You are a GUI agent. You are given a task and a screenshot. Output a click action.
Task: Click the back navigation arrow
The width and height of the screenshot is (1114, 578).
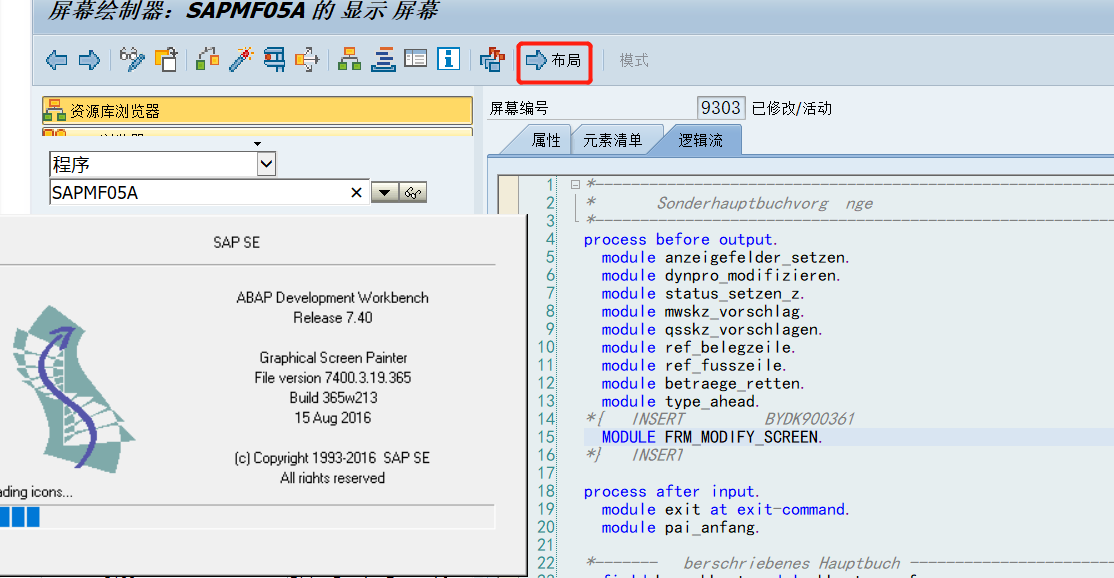pyautogui.click(x=56, y=60)
